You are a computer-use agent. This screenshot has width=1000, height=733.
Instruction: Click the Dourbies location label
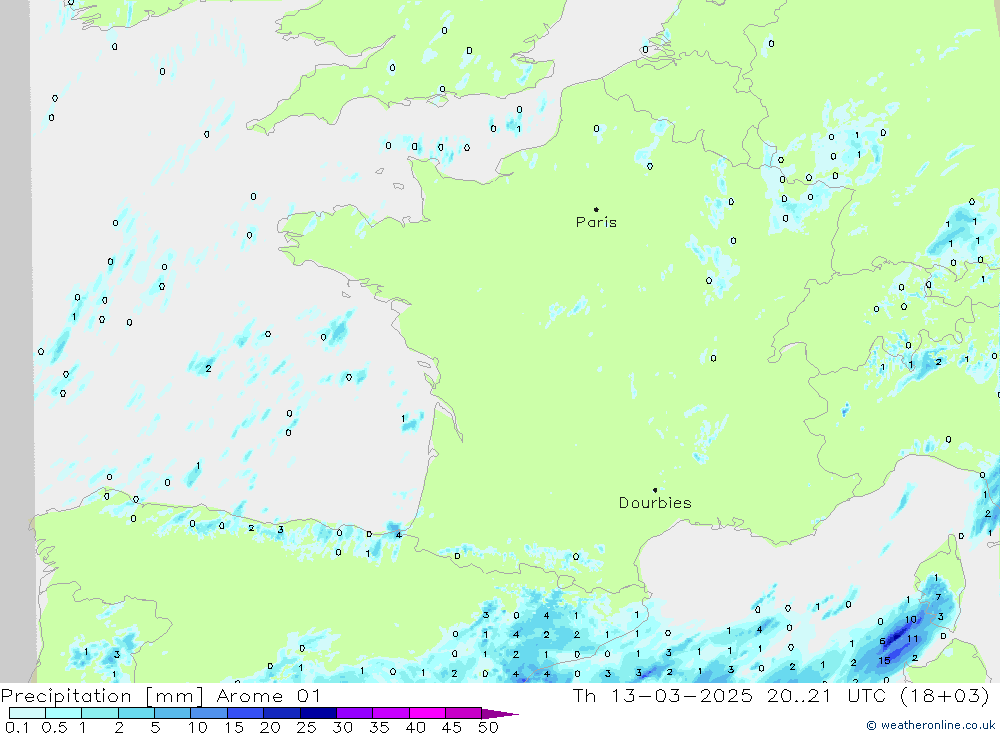click(655, 503)
